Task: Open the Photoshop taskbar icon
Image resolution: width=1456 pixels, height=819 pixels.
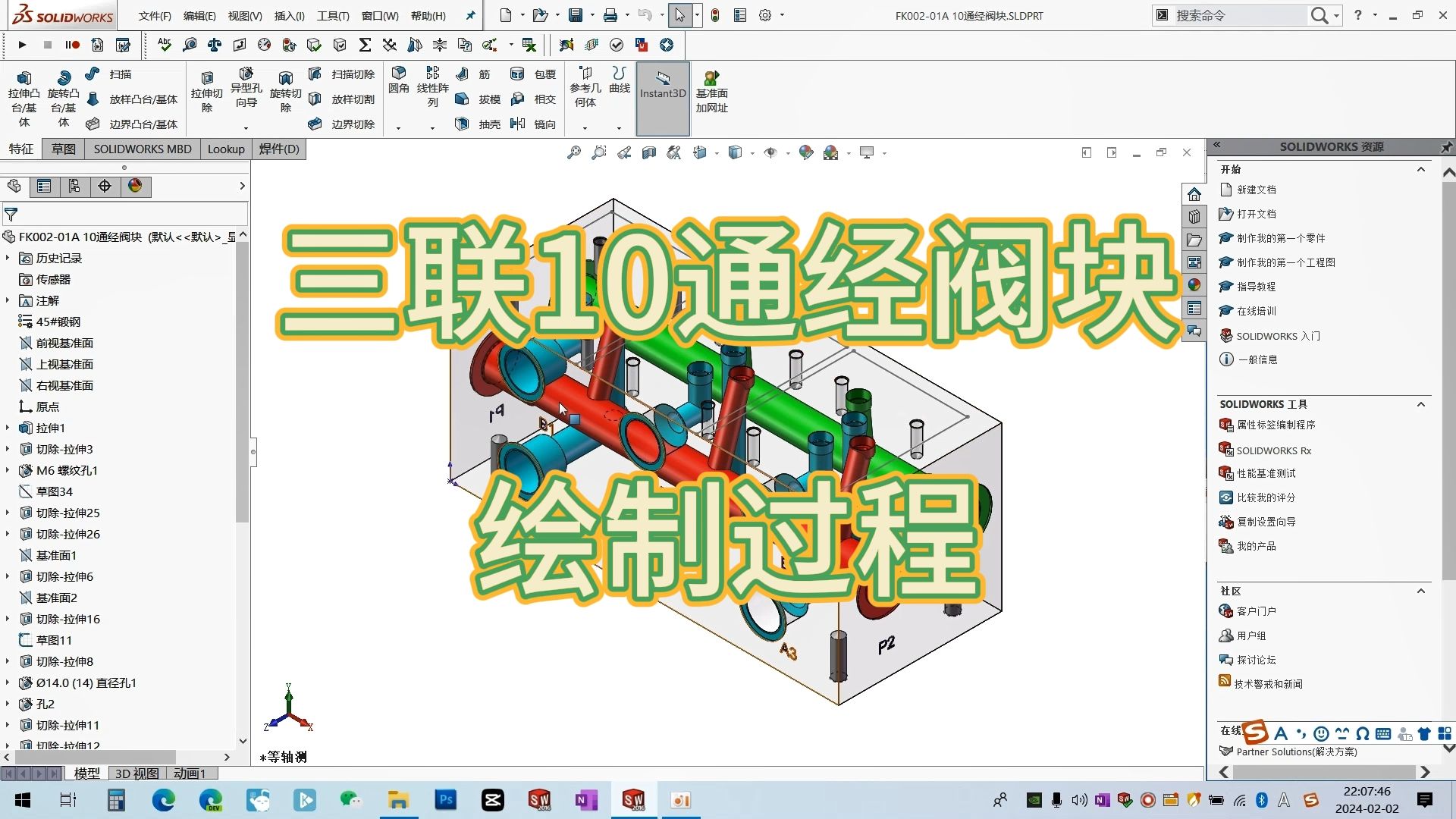Action: (x=446, y=800)
